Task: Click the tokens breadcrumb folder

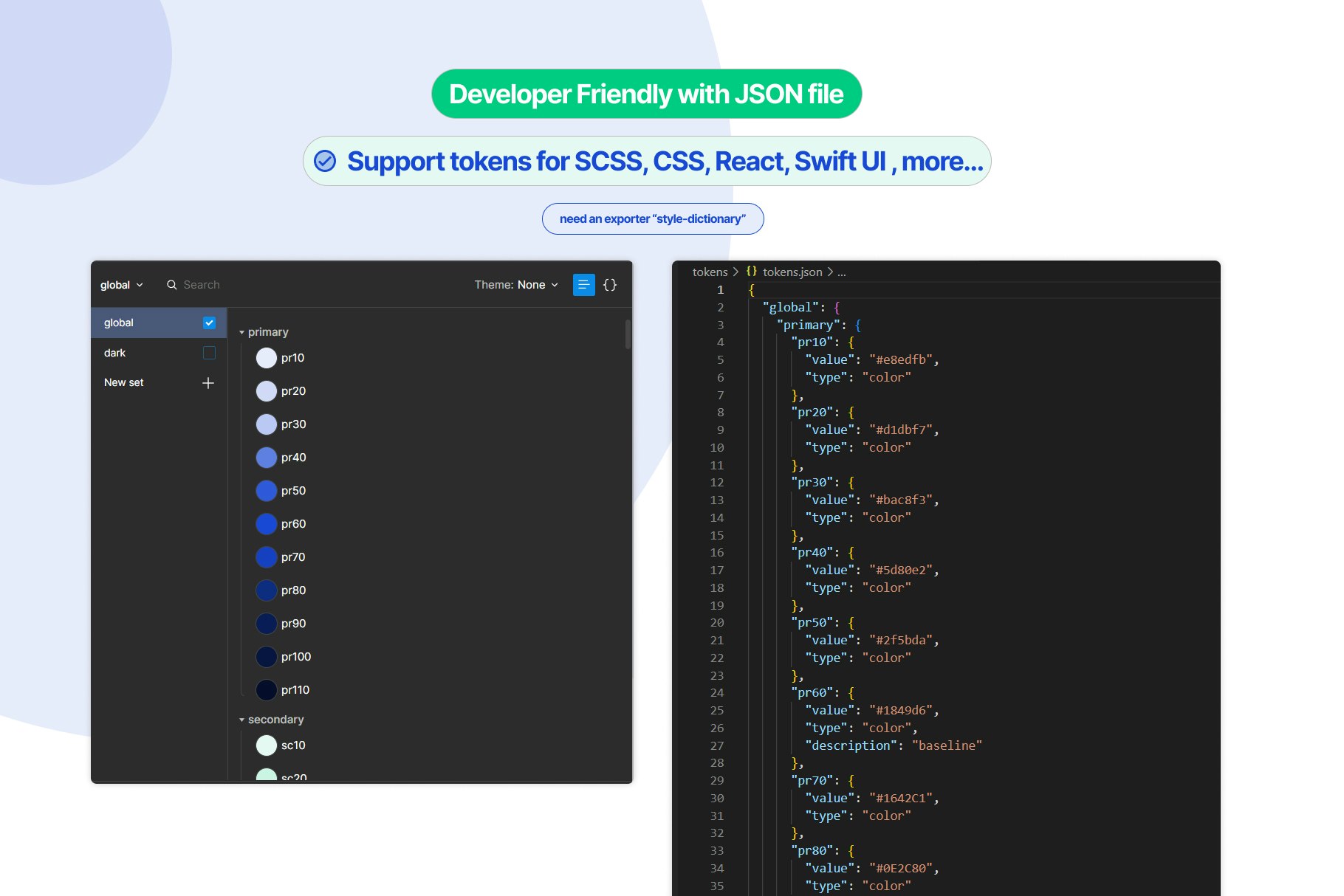Action: 710,272
